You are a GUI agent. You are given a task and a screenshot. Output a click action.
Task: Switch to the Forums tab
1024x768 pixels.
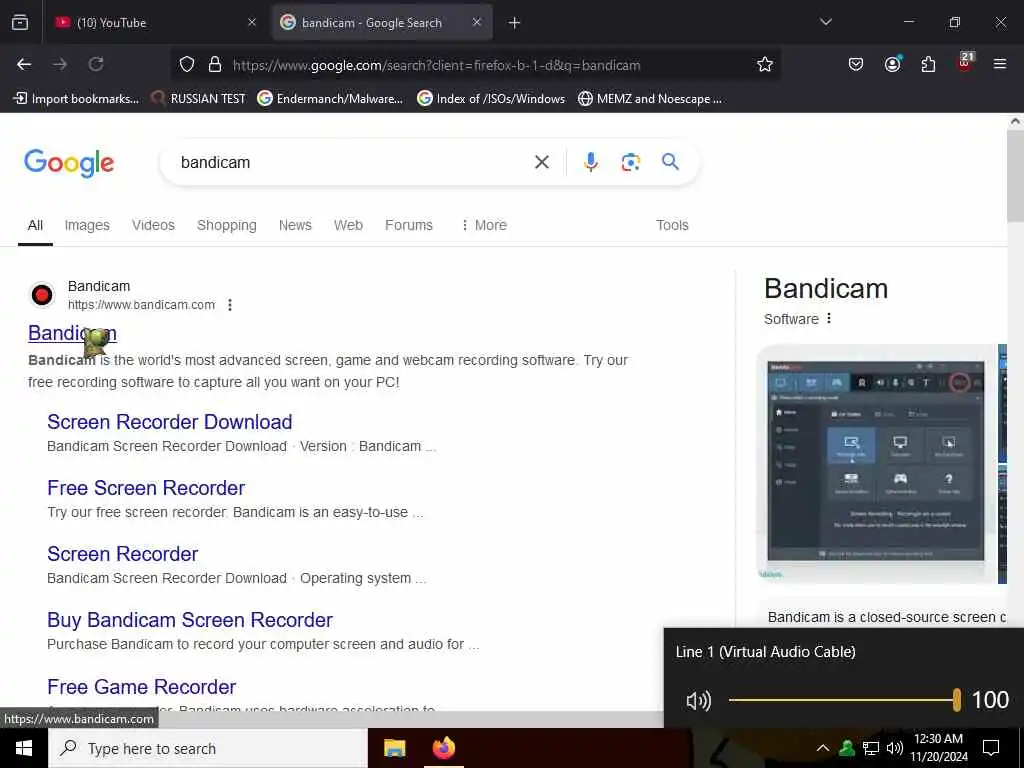pos(409,225)
